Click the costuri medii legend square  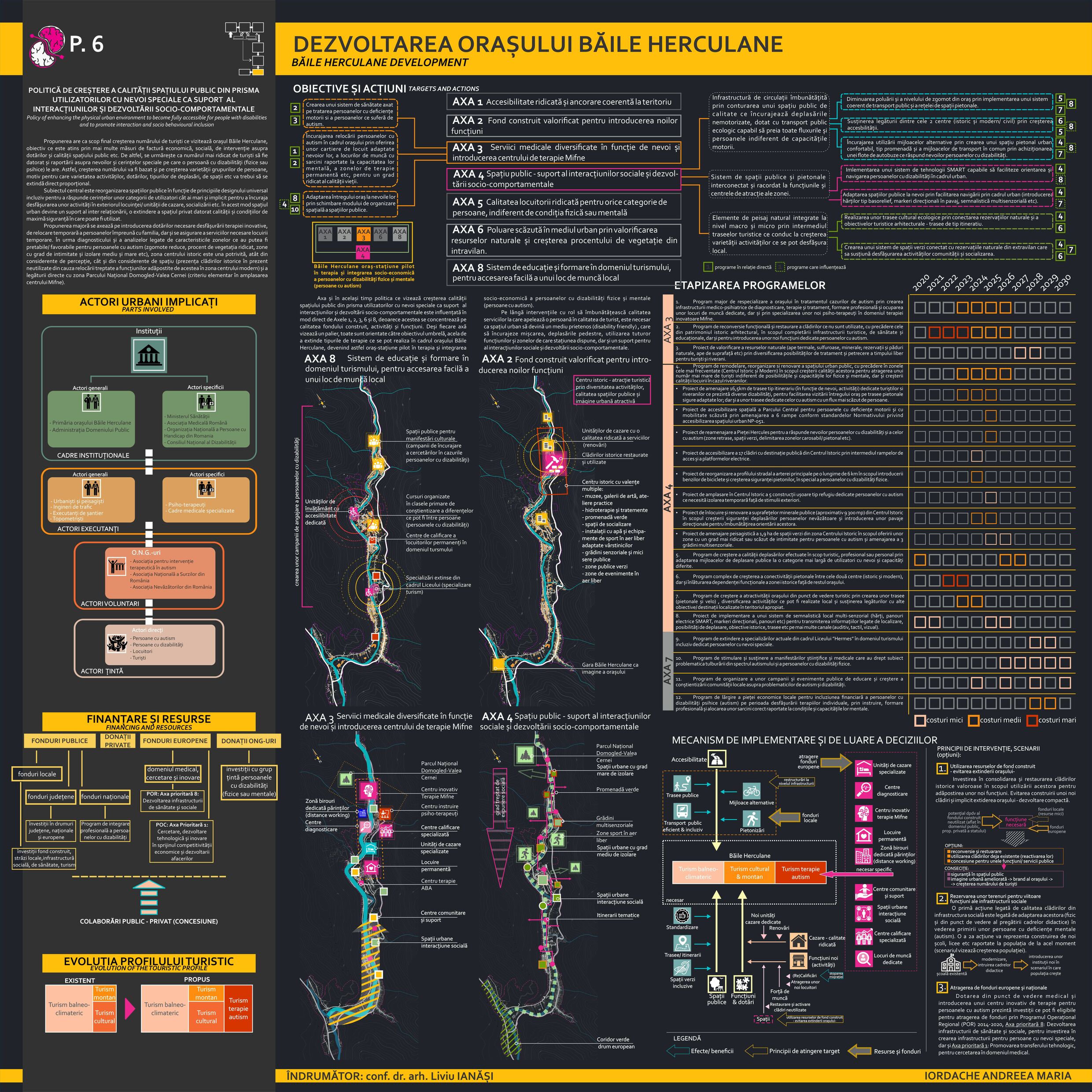click(973, 721)
